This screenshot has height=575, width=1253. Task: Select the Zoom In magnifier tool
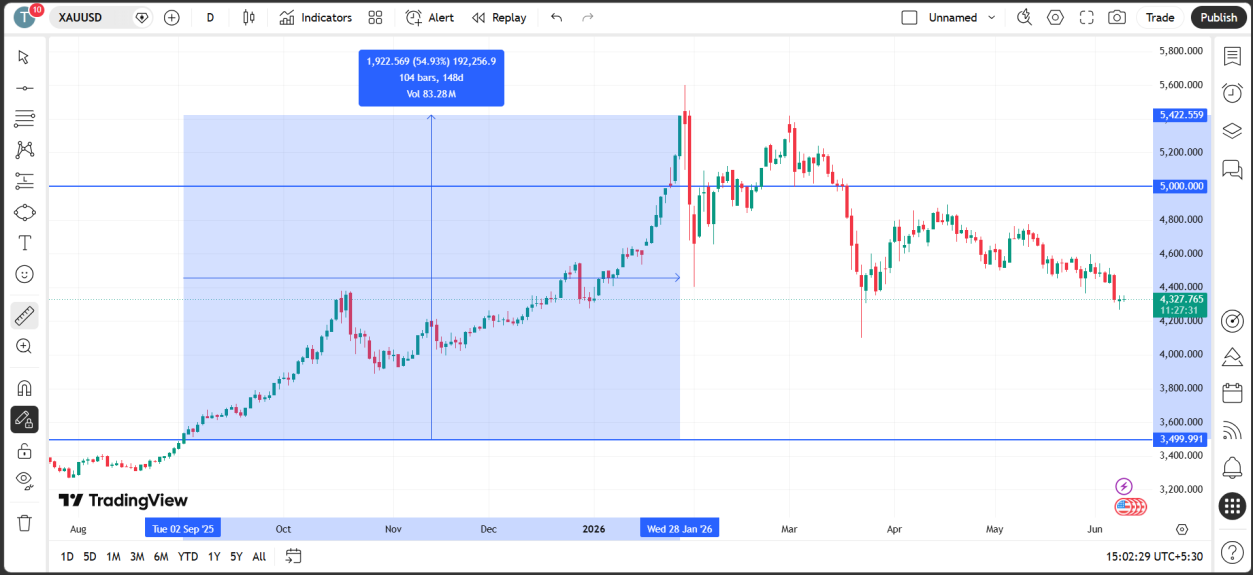pos(24,346)
